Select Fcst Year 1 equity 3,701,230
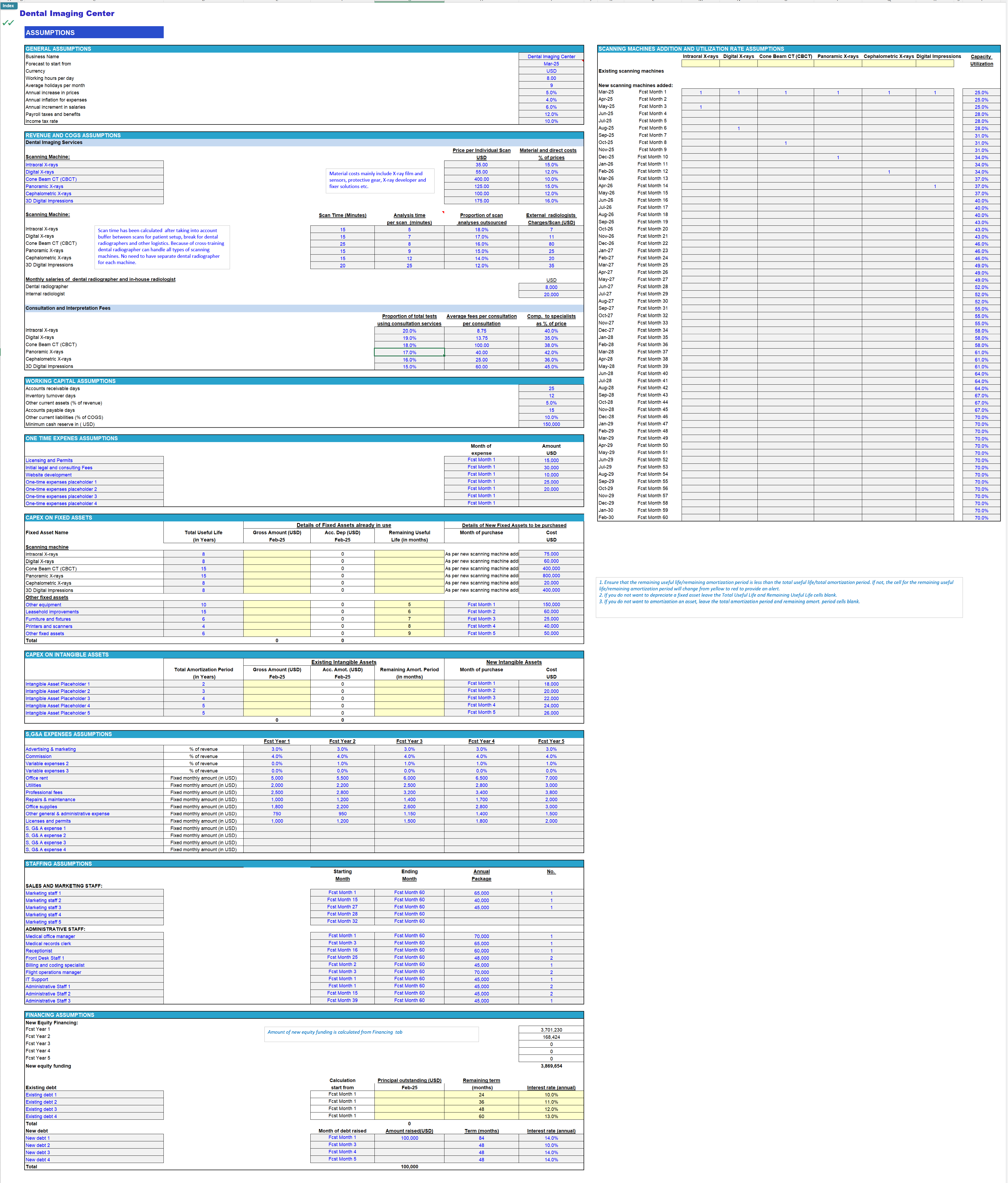The image size is (1008, 1183). click(x=551, y=1029)
